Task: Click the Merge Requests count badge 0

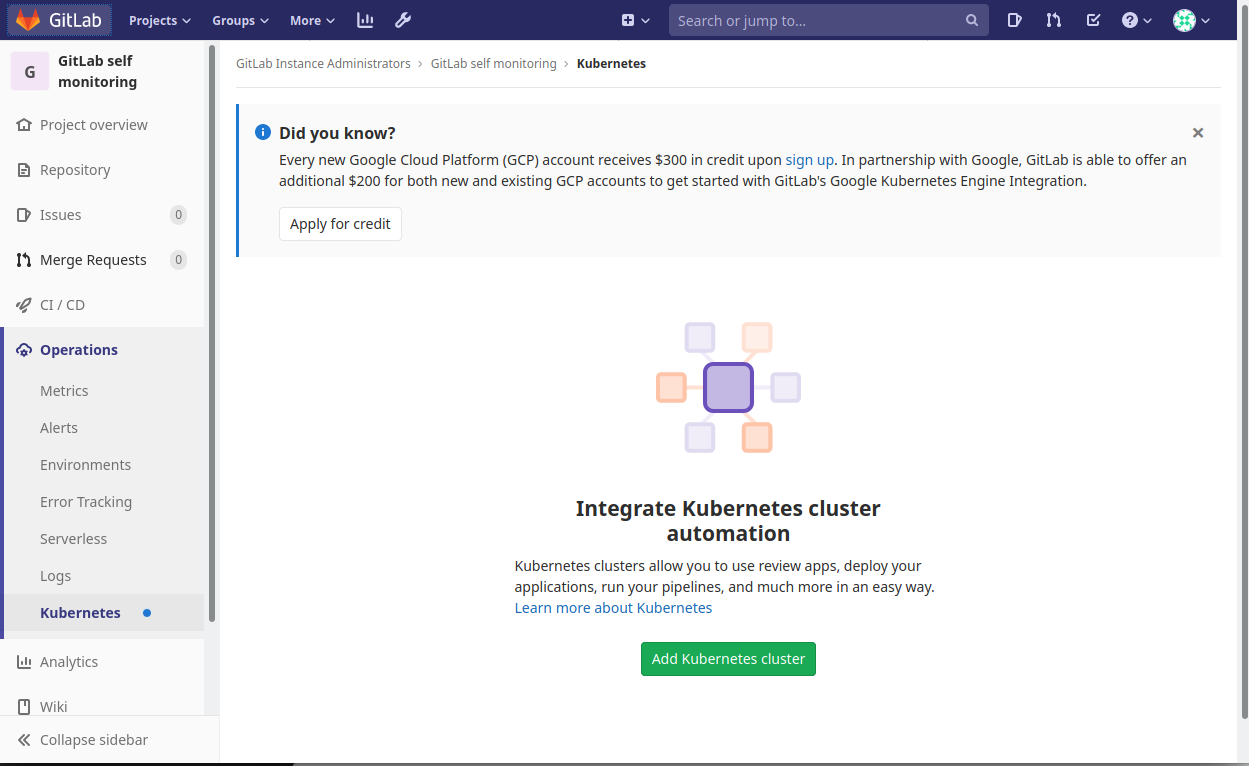Action: click(x=178, y=260)
